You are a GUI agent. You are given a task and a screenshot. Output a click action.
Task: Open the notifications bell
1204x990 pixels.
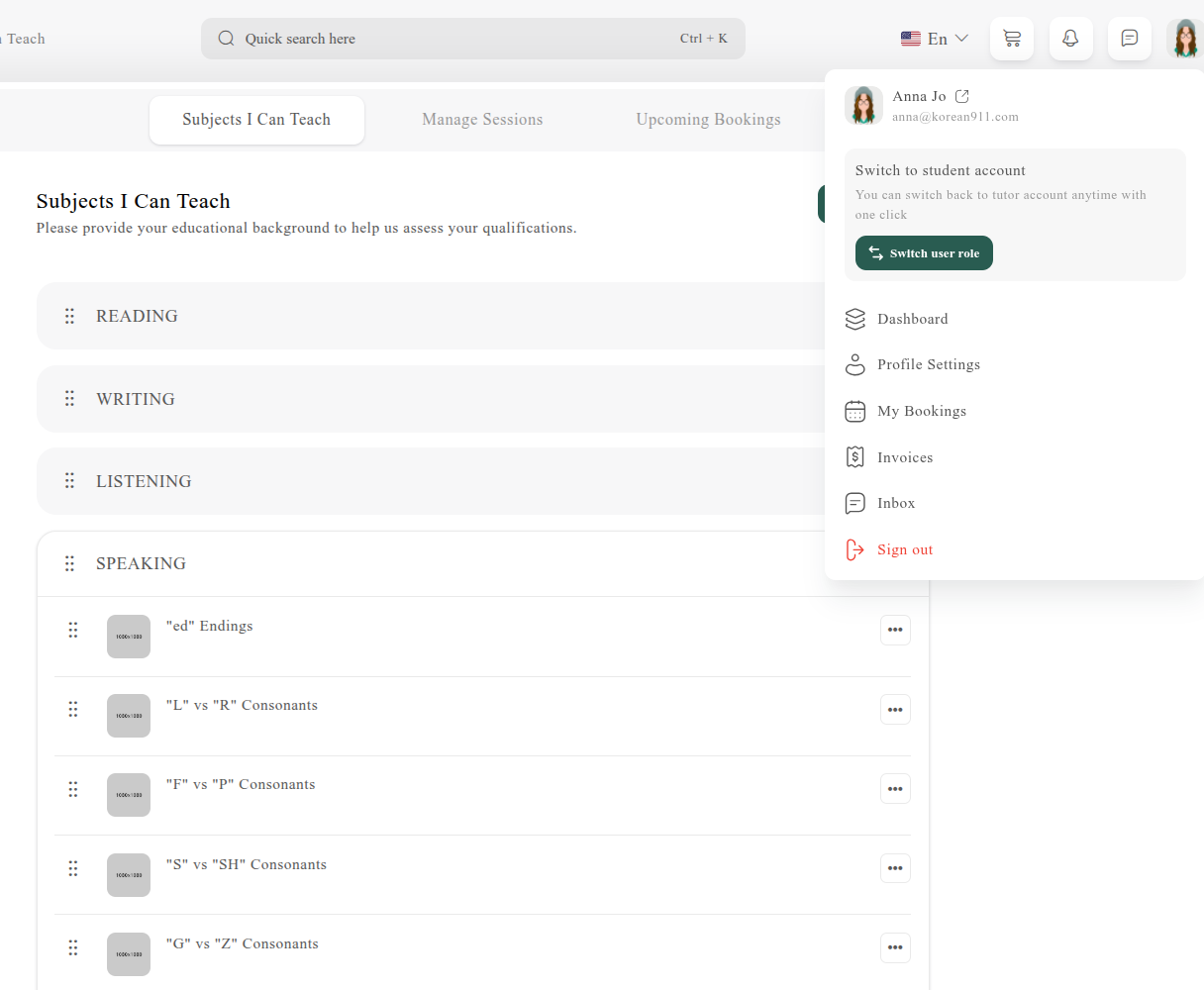click(1070, 39)
